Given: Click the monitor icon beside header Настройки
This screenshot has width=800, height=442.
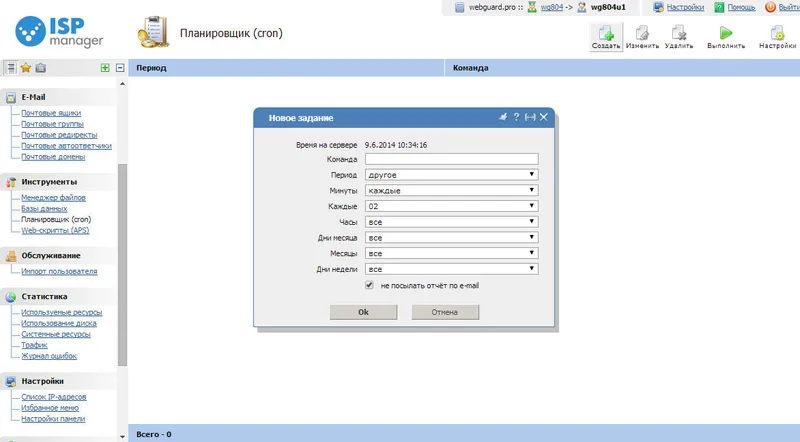Looking at the screenshot, I should coord(659,7).
